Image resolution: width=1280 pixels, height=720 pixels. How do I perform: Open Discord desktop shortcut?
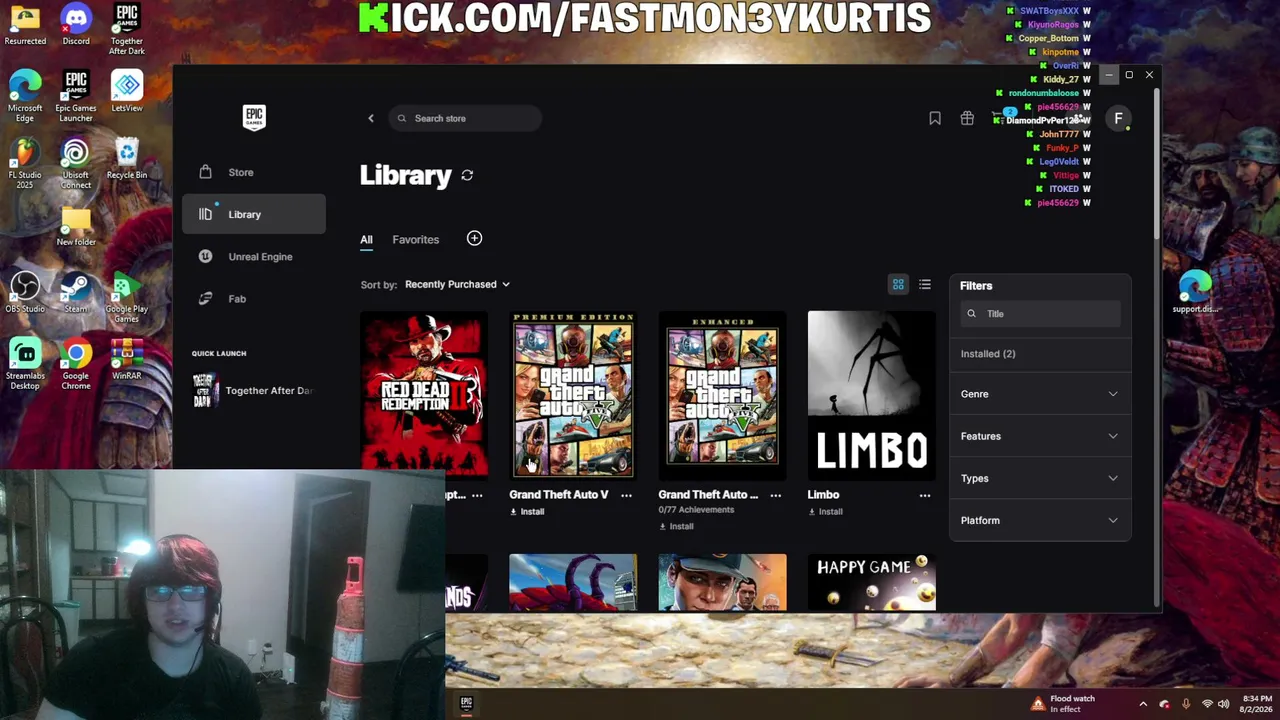point(76,26)
